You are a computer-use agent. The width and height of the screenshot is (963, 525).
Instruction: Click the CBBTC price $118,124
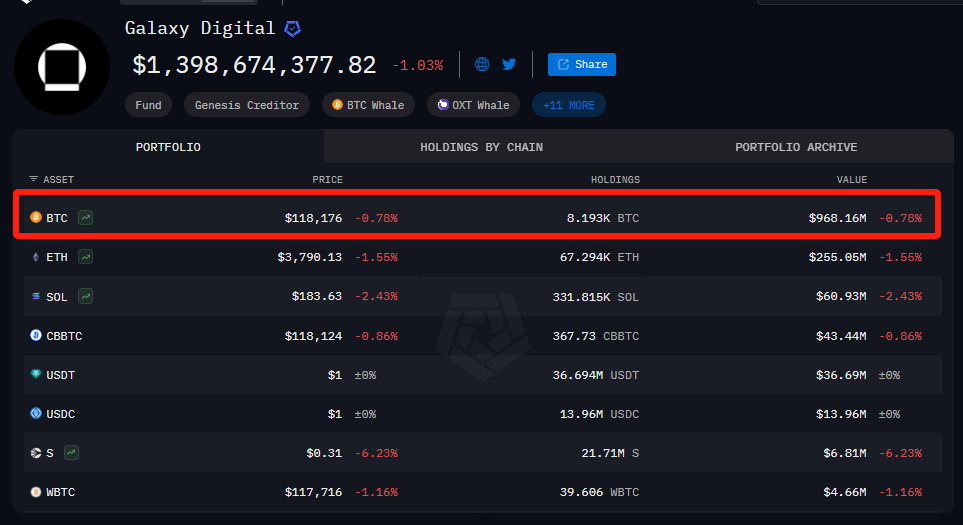[313, 336]
